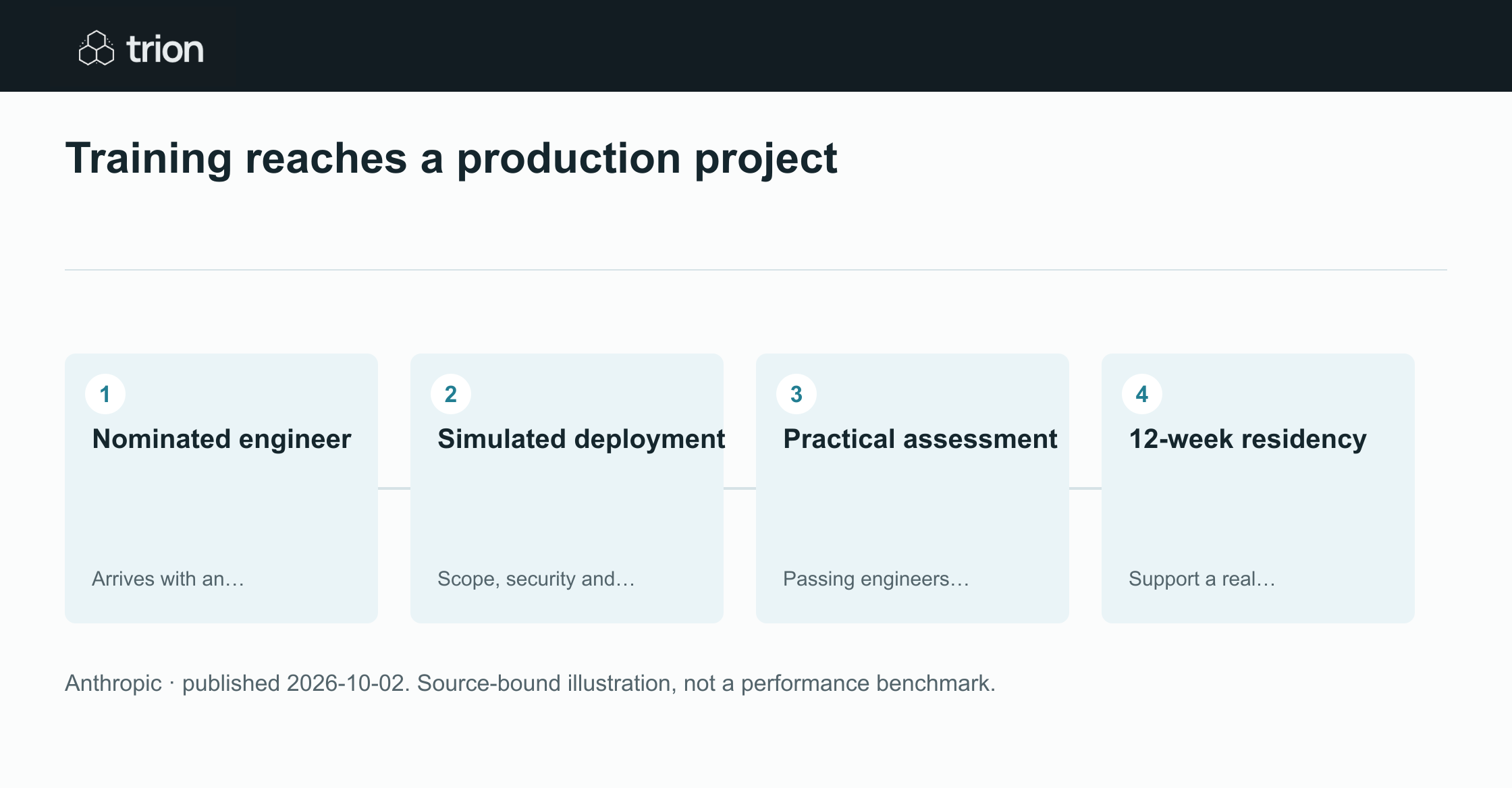Viewport: 1512px width, 788px height.
Task: Click the '12-week residency' card title
Action: [1247, 439]
